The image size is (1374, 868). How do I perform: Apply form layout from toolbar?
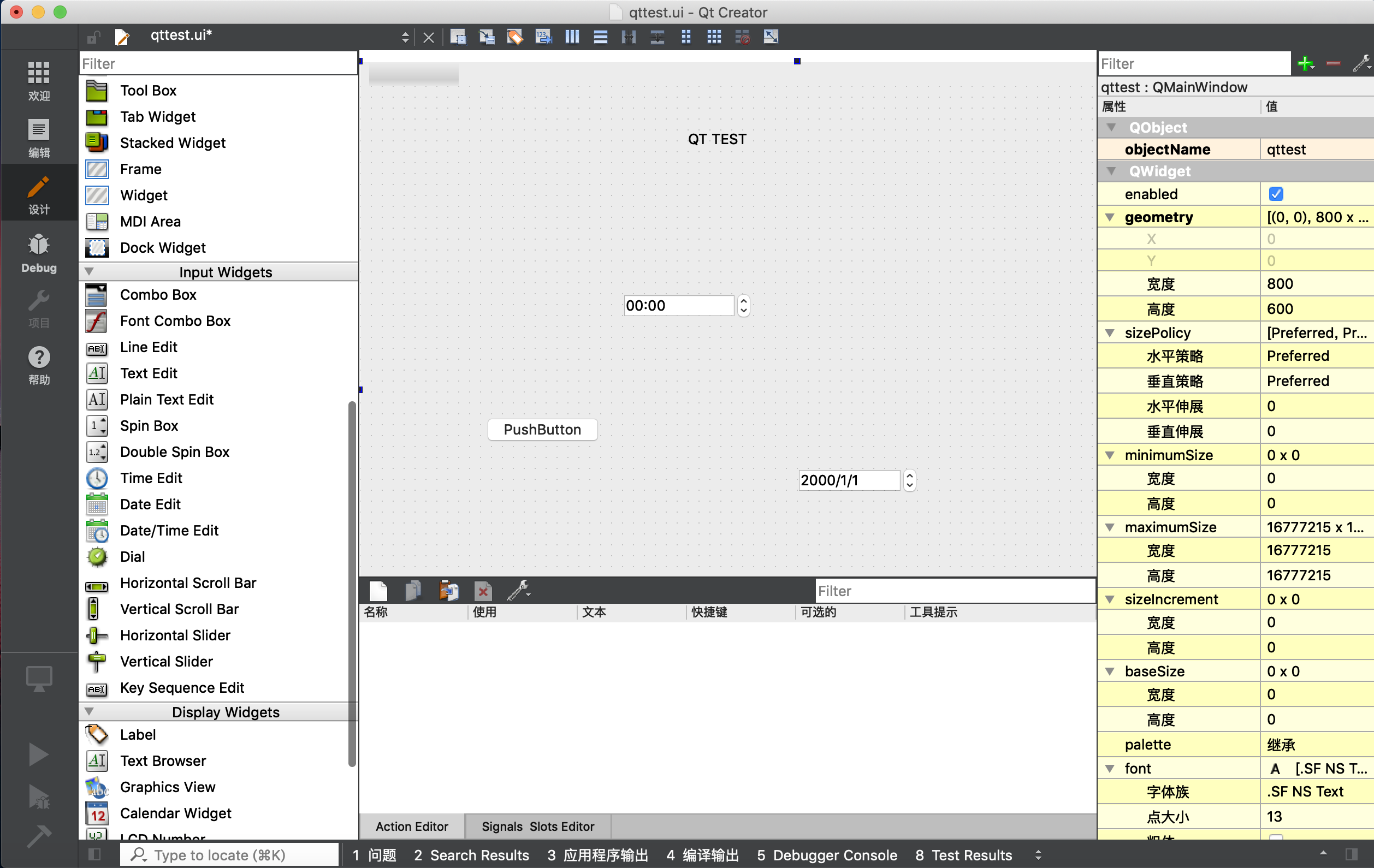tap(686, 37)
